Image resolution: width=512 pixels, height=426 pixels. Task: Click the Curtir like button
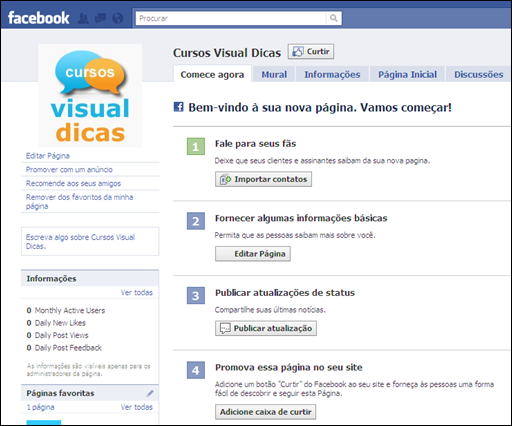click(x=311, y=52)
